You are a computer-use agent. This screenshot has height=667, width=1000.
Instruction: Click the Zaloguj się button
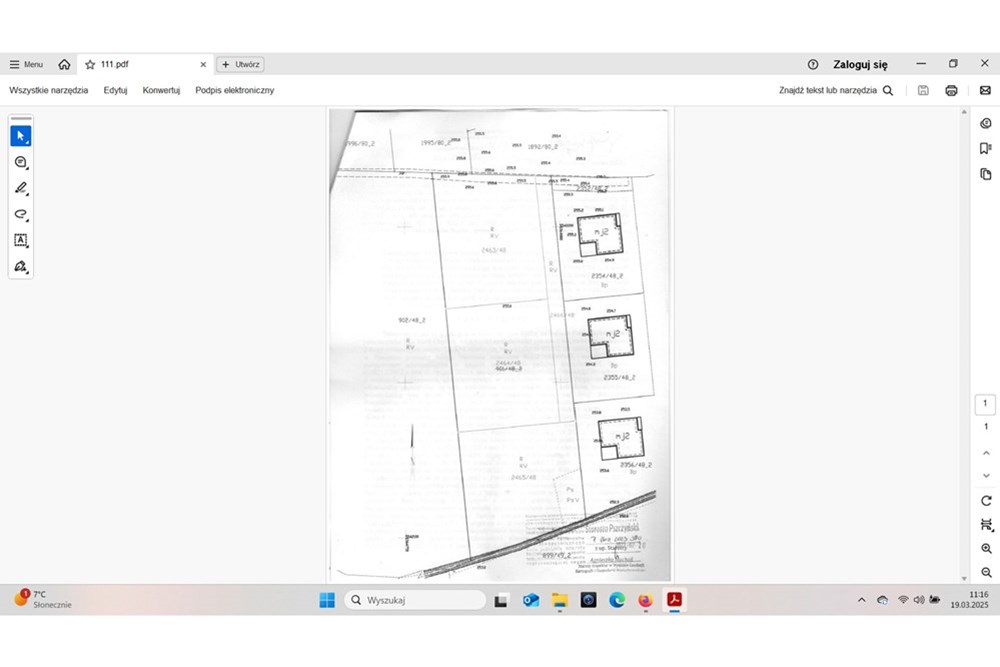(x=860, y=64)
